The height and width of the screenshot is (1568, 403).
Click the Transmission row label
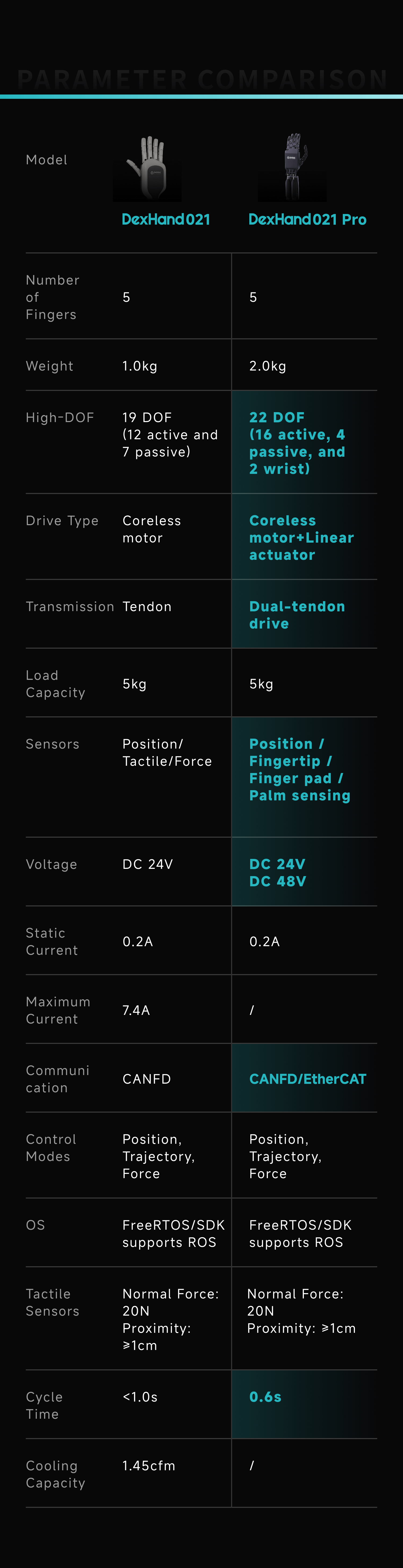pos(70,607)
